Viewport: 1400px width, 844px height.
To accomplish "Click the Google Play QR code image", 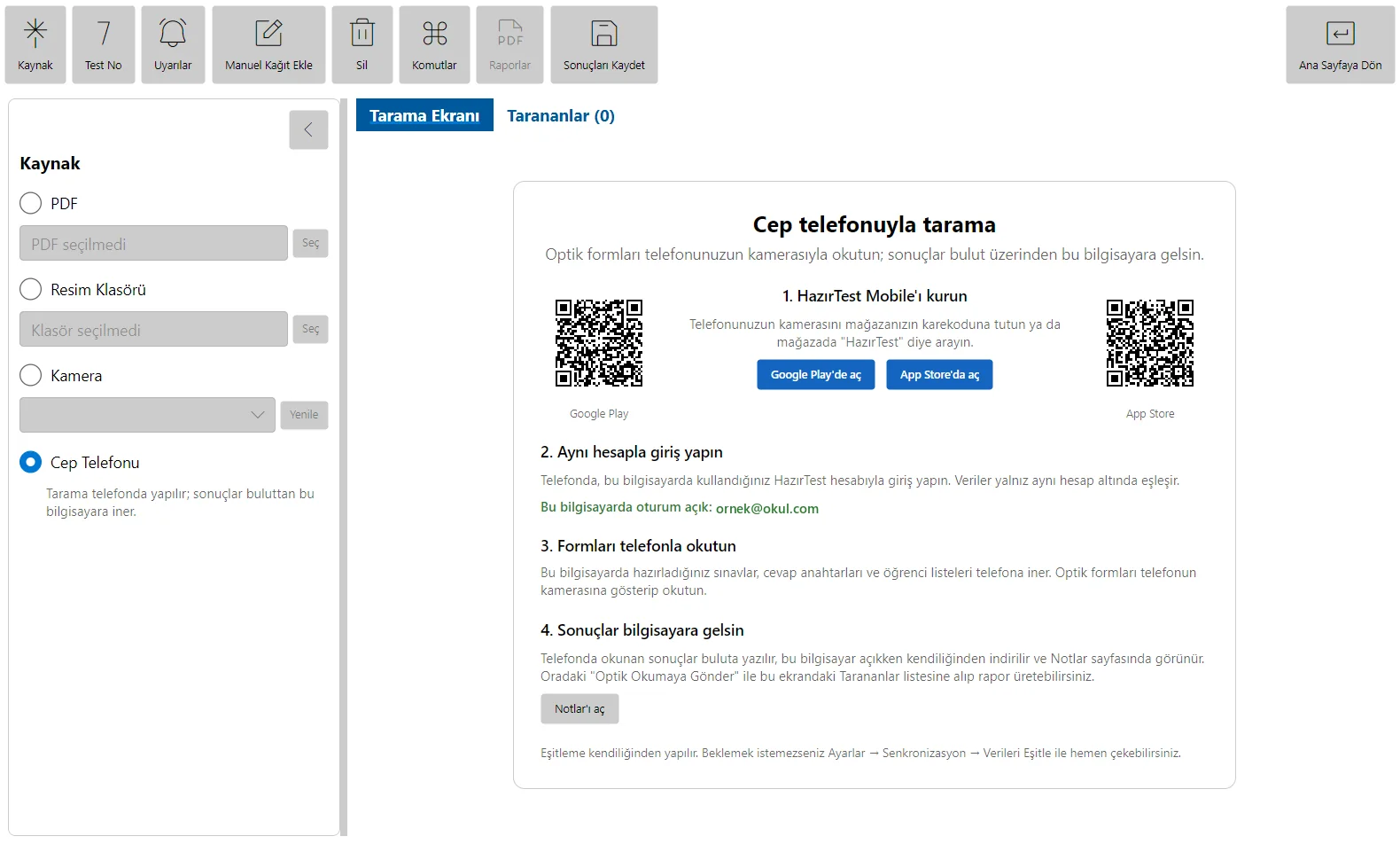I will 599,343.
